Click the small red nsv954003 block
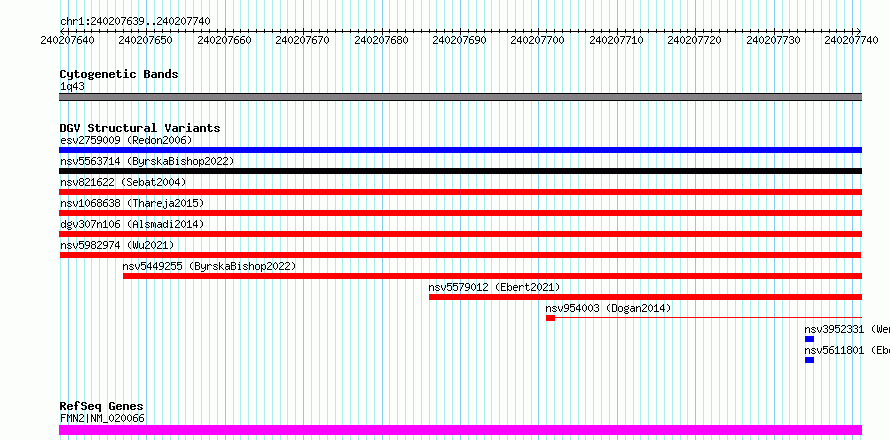 (x=551, y=318)
